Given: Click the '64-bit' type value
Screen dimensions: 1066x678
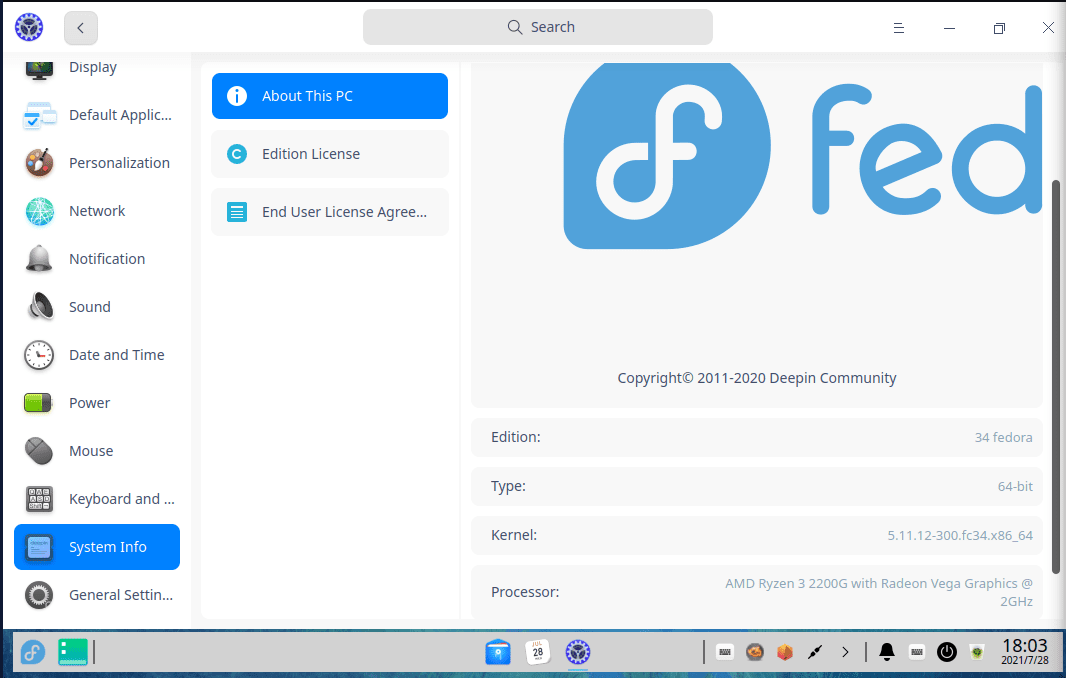Looking at the screenshot, I should (1015, 486).
